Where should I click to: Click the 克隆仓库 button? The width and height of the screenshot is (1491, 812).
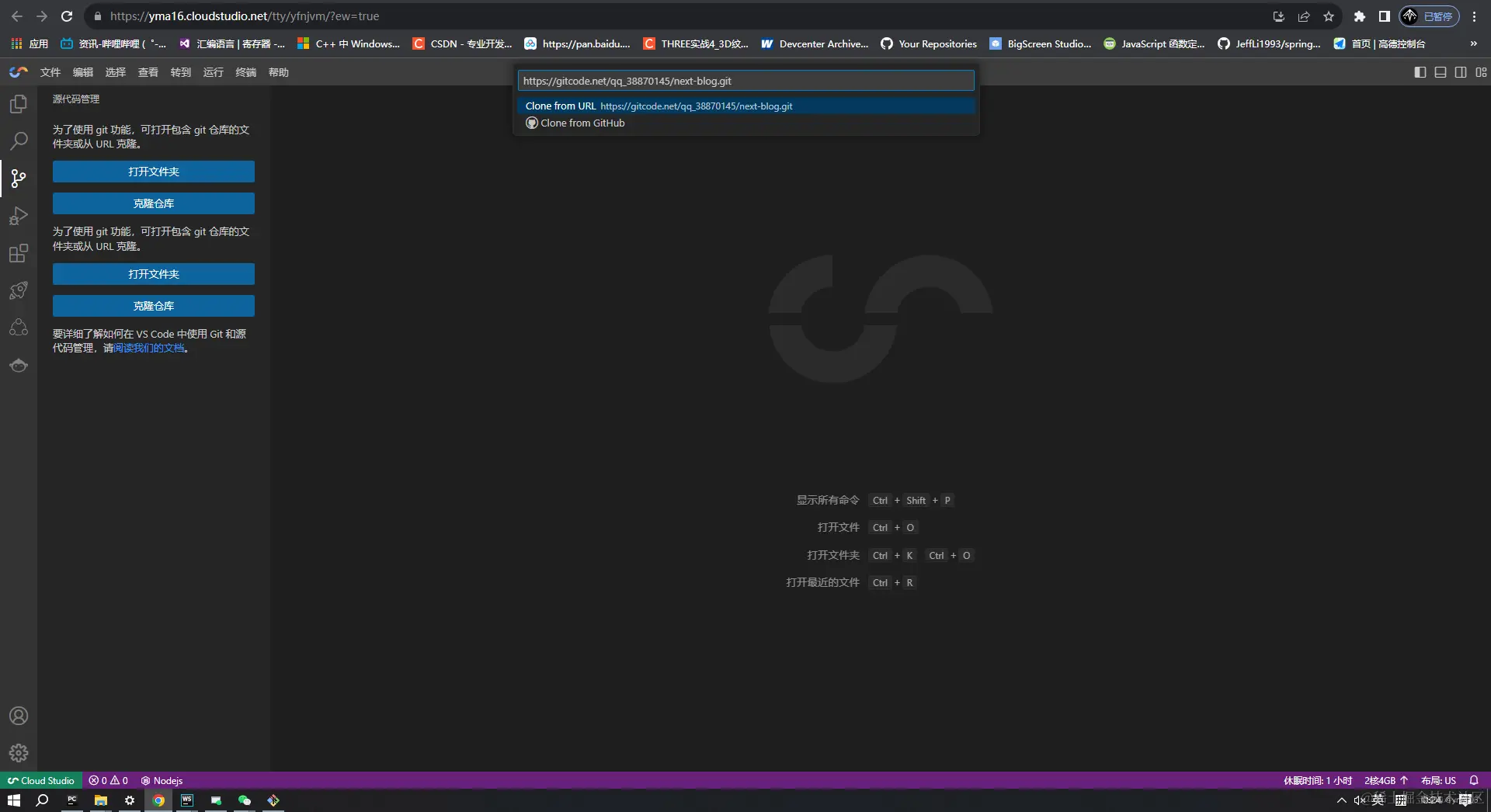click(x=153, y=203)
